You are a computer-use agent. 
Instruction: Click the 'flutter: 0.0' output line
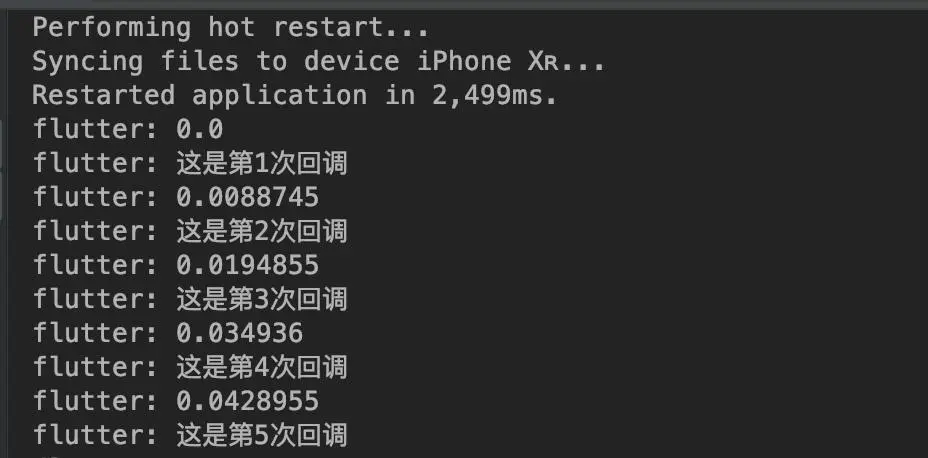(128, 129)
